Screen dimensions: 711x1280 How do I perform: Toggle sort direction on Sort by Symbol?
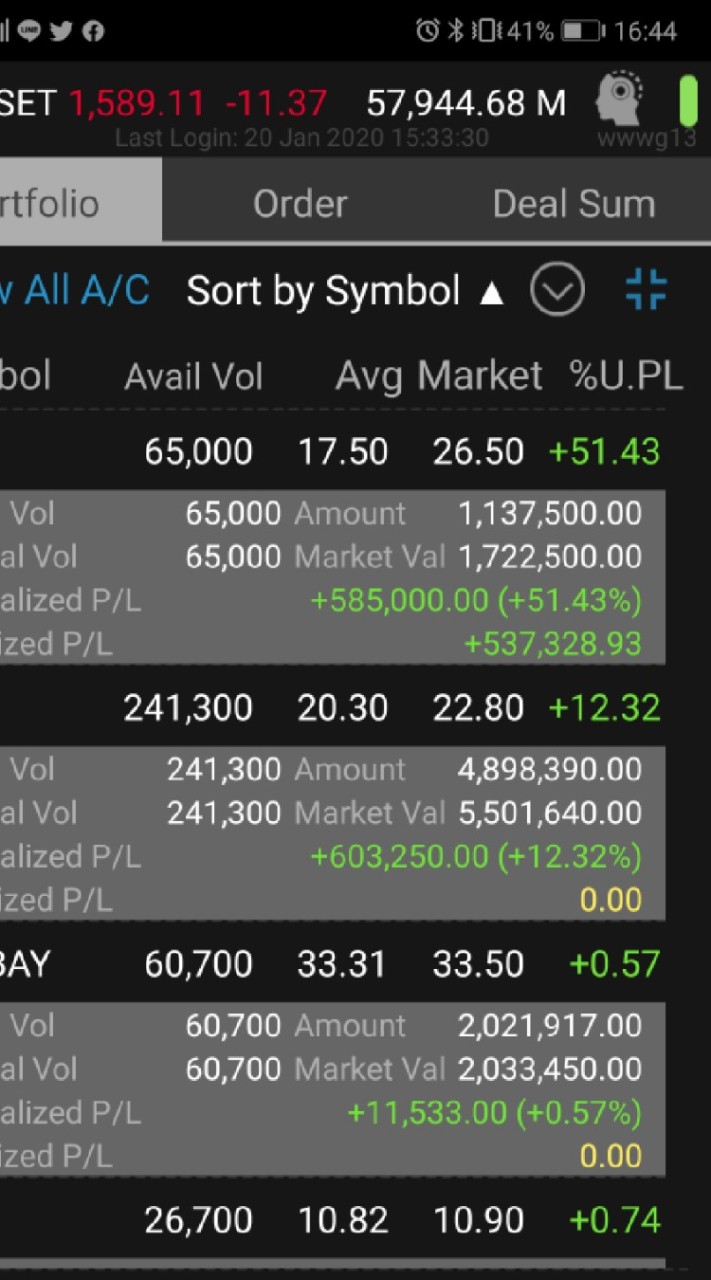click(345, 291)
